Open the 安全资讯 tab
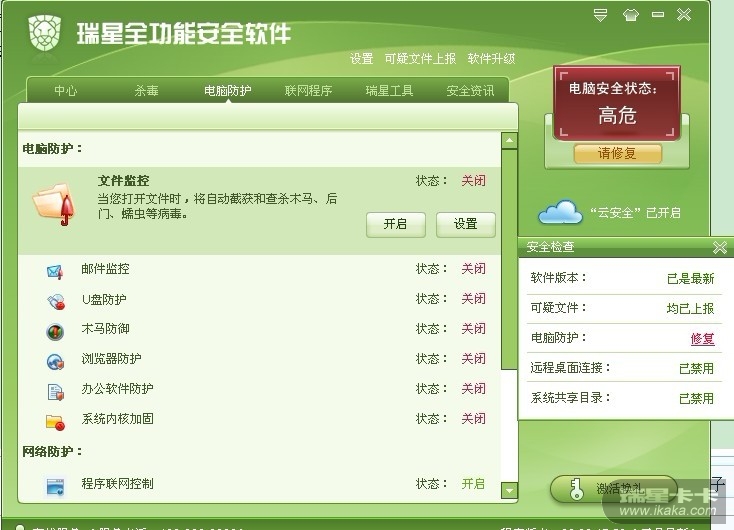This screenshot has width=734, height=530. coord(470,90)
